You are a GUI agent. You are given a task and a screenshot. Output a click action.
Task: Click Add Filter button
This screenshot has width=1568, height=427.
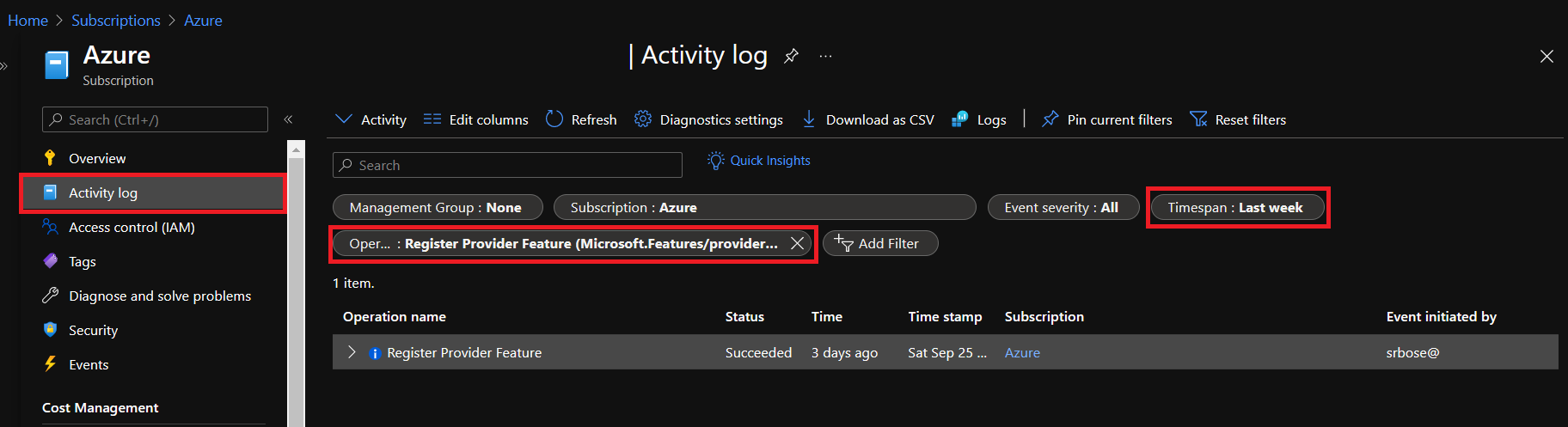pyautogui.click(x=880, y=243)
